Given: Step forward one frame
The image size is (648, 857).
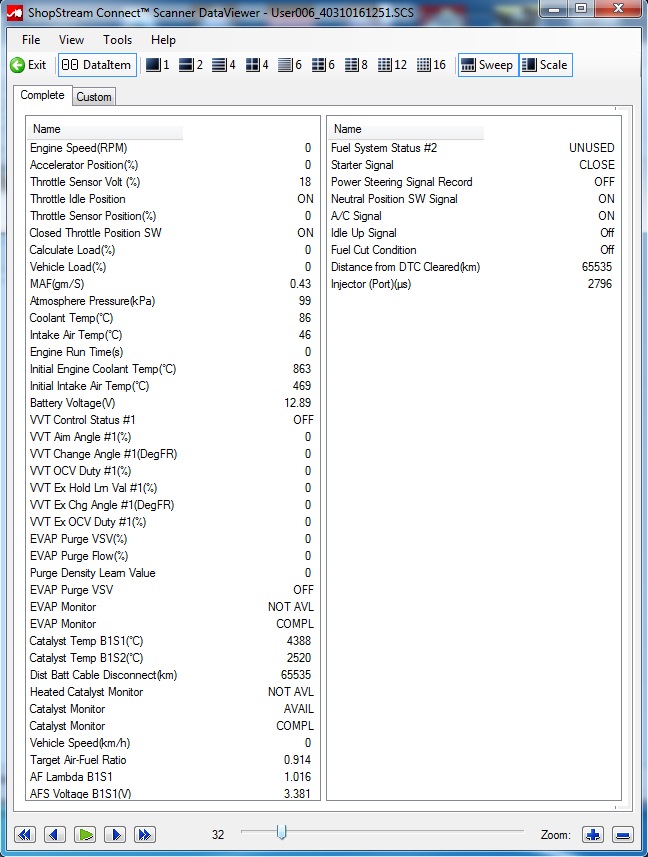Looking at the screenshot, I should [115, 835].
